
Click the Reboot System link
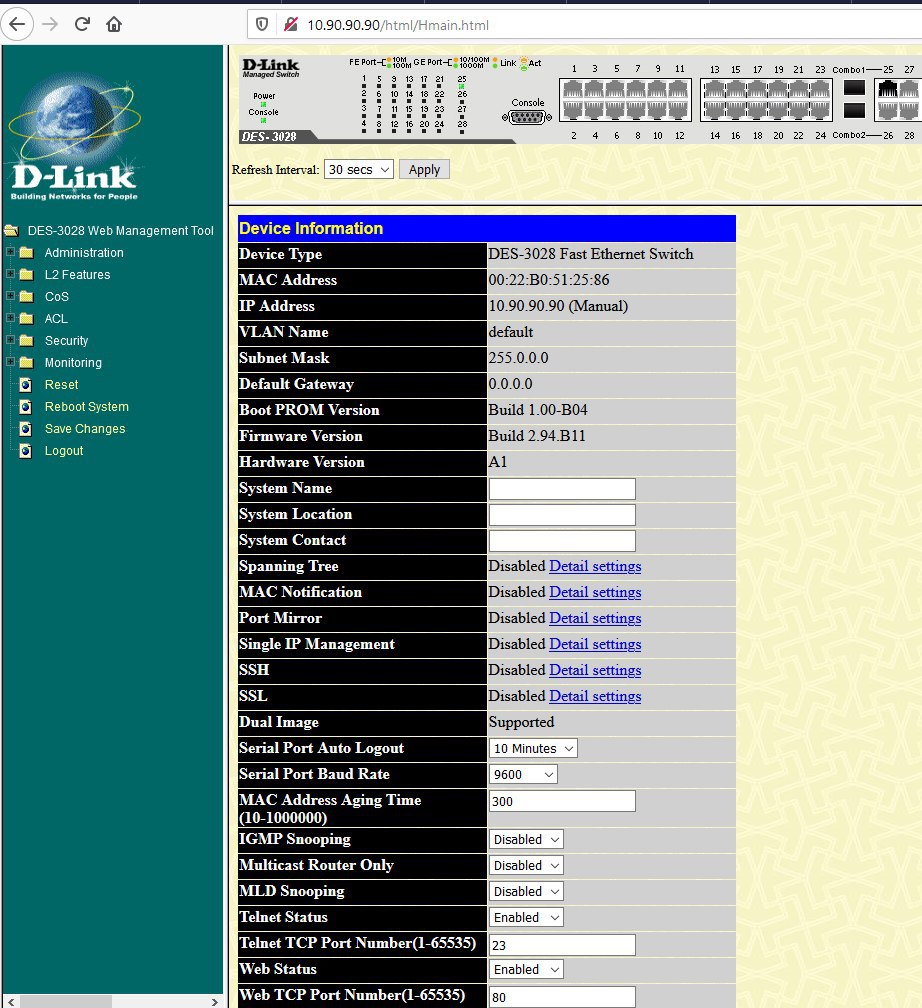[87, 406]
